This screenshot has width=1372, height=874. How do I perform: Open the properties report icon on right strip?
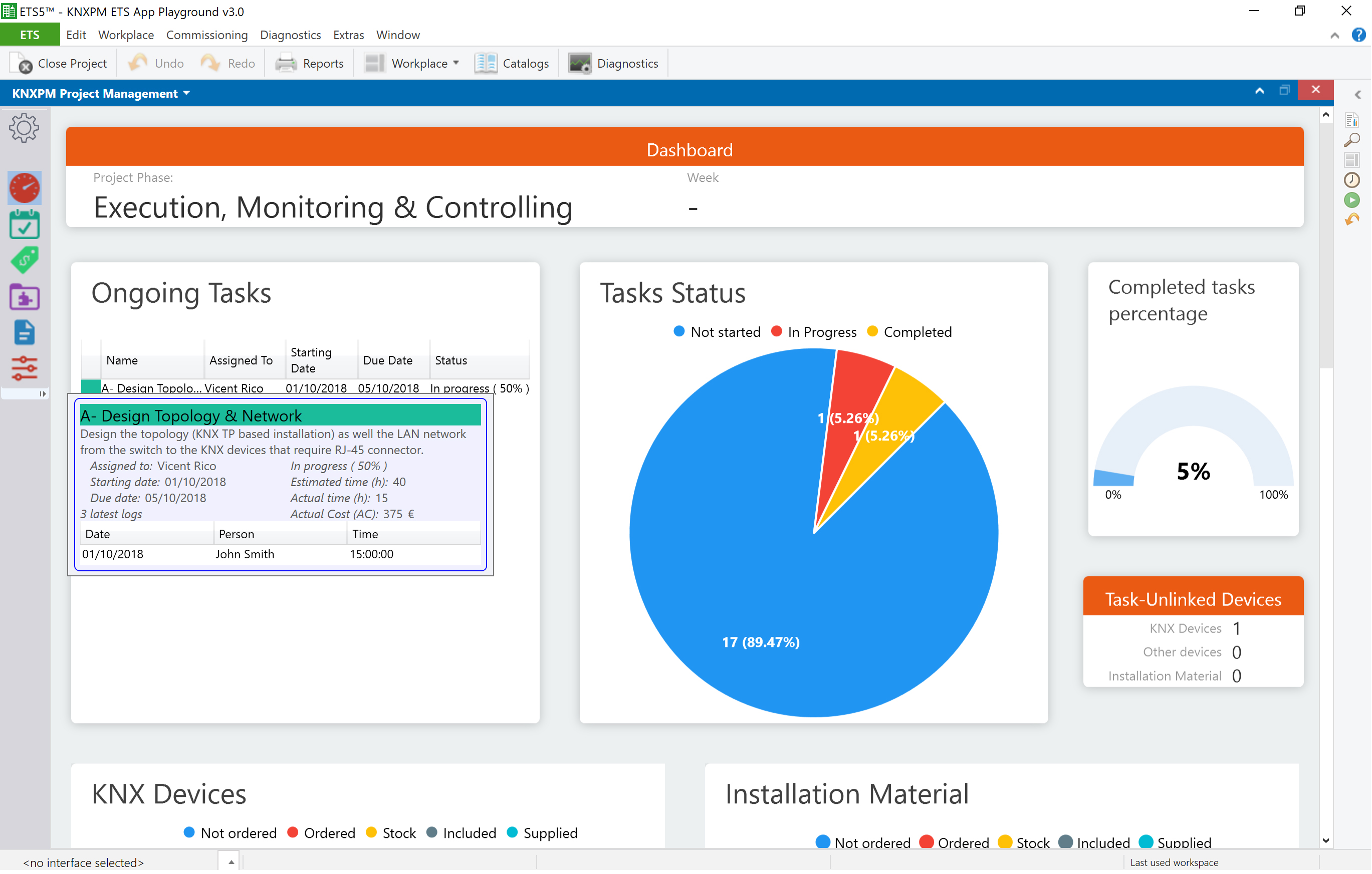click(1351, 120)
